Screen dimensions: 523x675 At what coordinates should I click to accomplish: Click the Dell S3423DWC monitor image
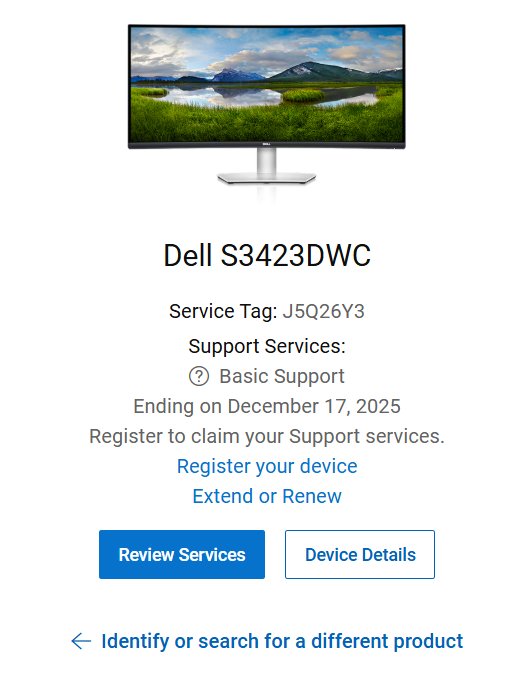266,105
